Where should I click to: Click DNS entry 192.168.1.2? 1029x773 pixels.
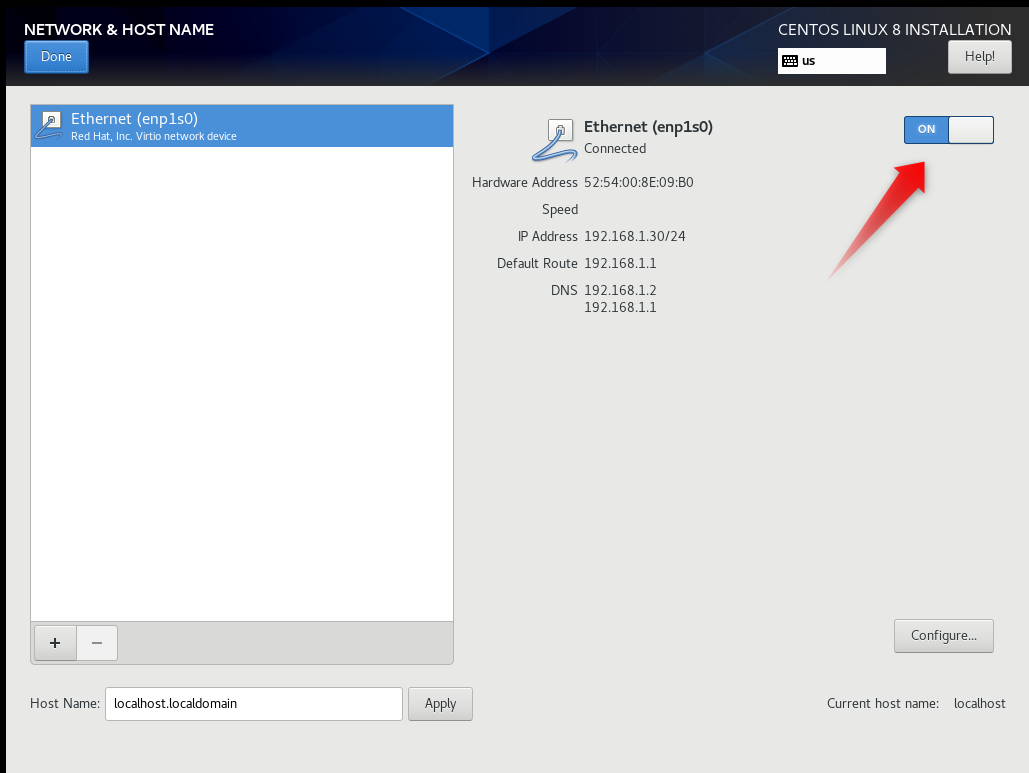click(x=620, y=290)
